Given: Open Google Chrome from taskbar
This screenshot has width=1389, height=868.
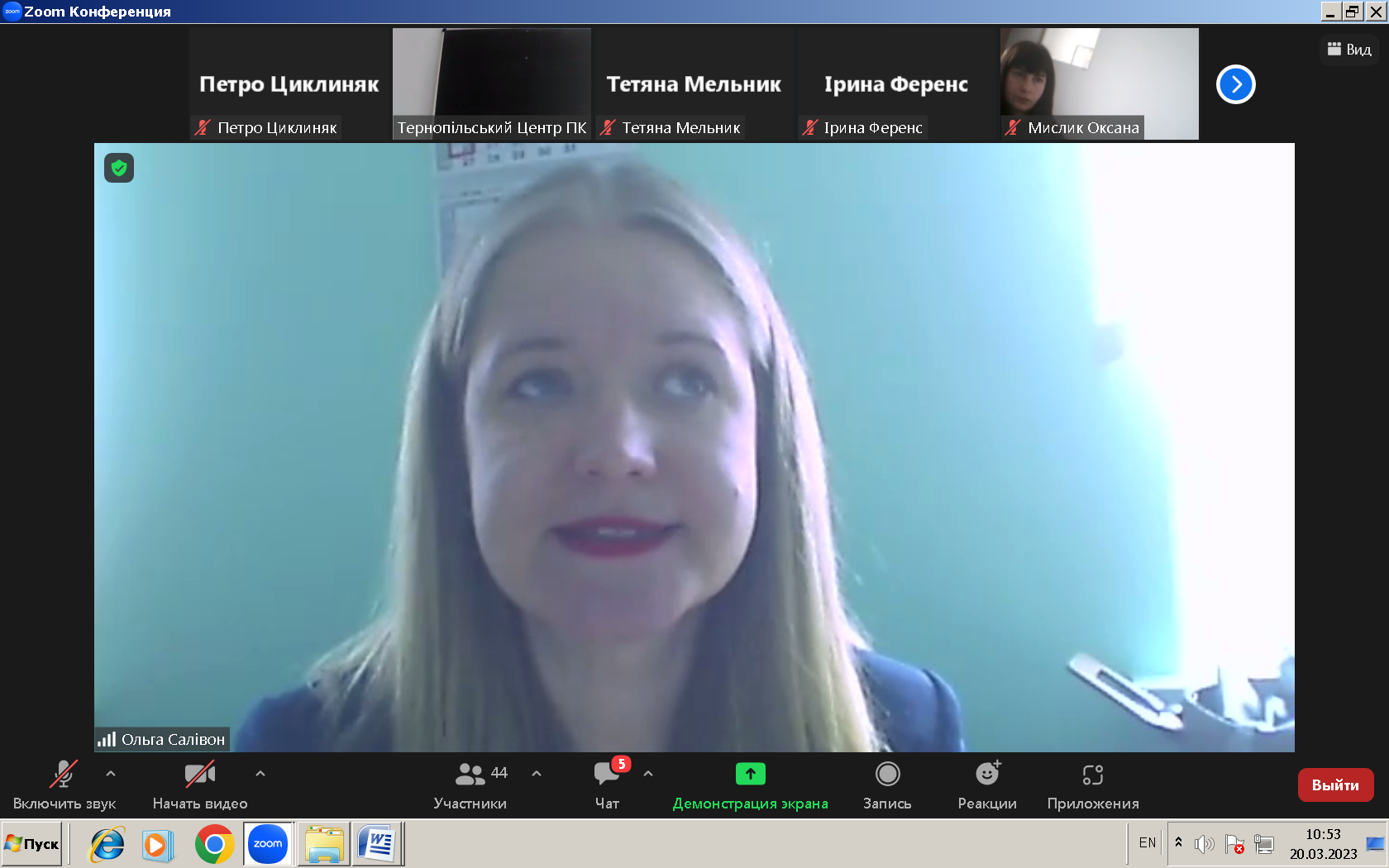Looking at the screenshot, I should tap(214, 844).
